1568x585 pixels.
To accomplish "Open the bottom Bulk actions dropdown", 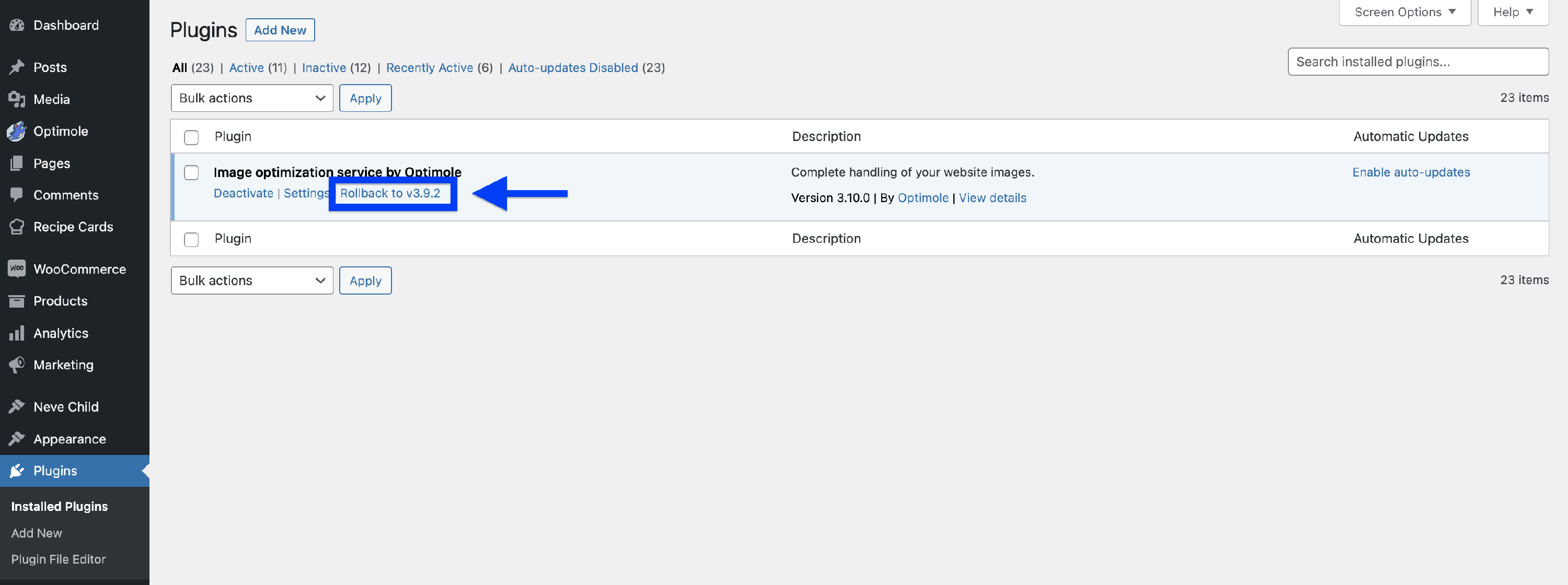I will click(x=251, y=280).
